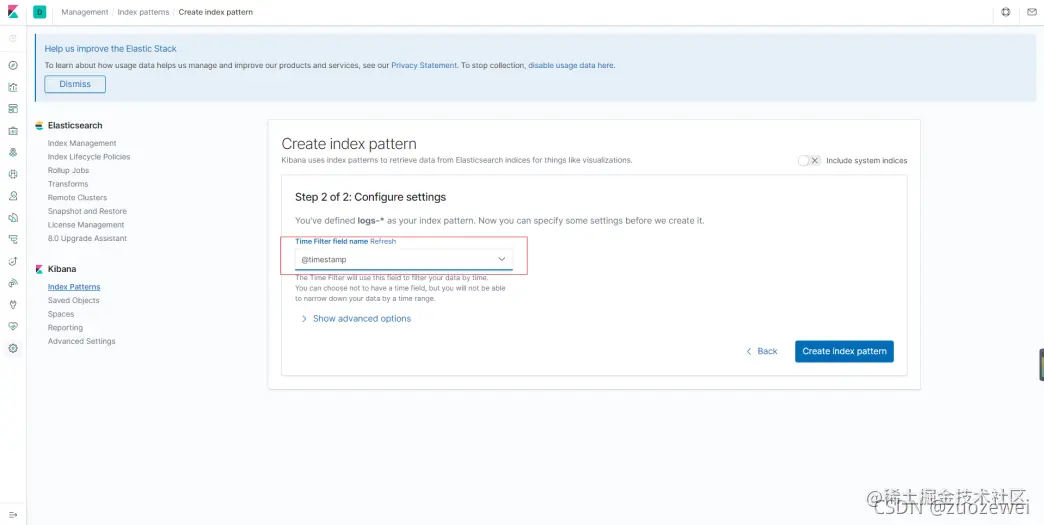The width and height of the screenshot is (1044, 525).
Task: Go to Management breadcrumb
Action: pyautogui.click(x=85, y=12)
